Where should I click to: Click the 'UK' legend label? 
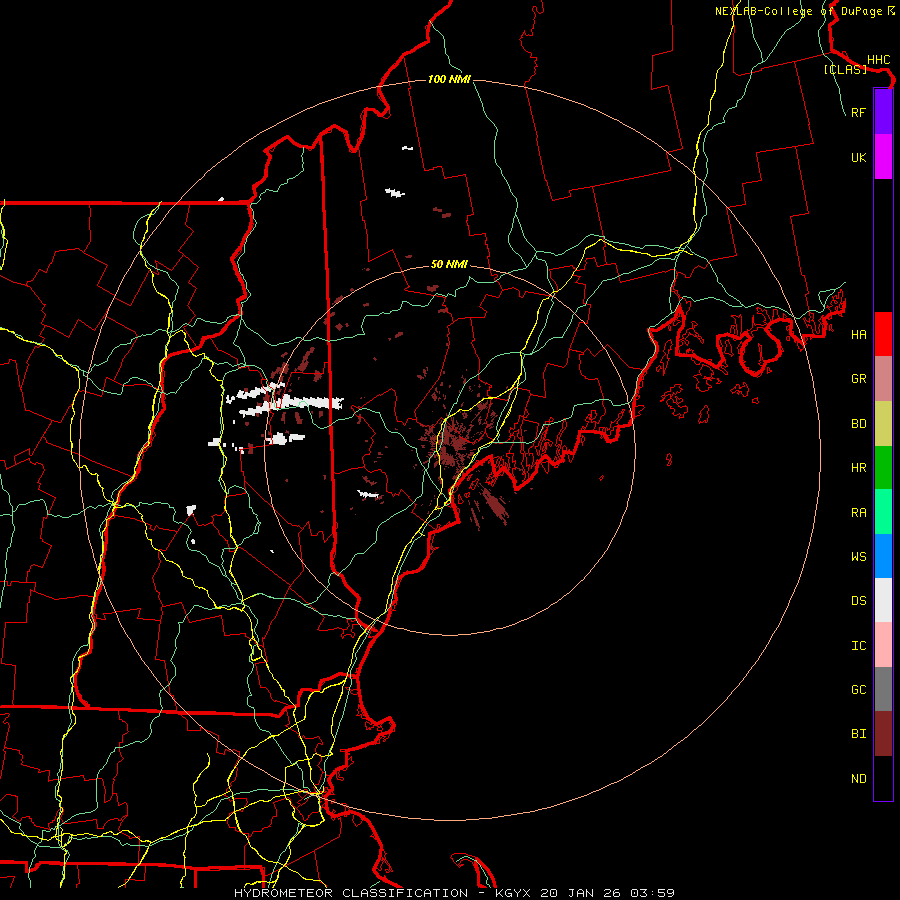[x=858, y=157]
